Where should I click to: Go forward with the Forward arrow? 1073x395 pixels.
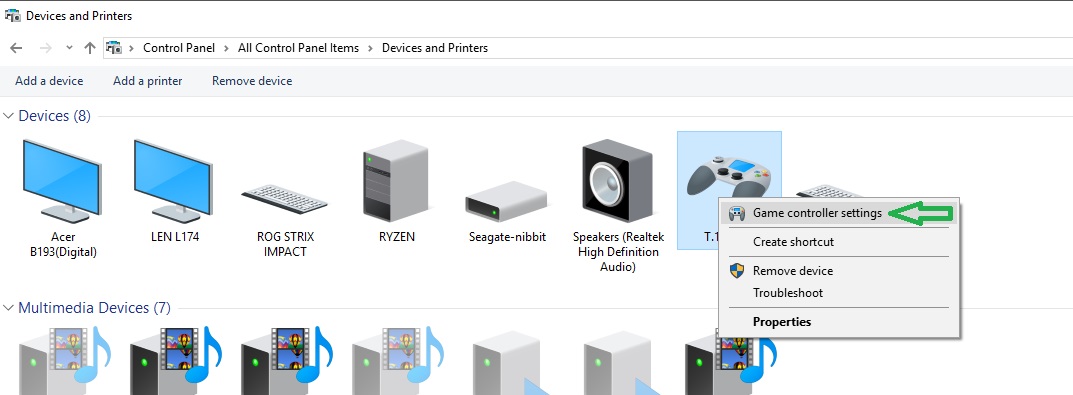pos(46,48)
